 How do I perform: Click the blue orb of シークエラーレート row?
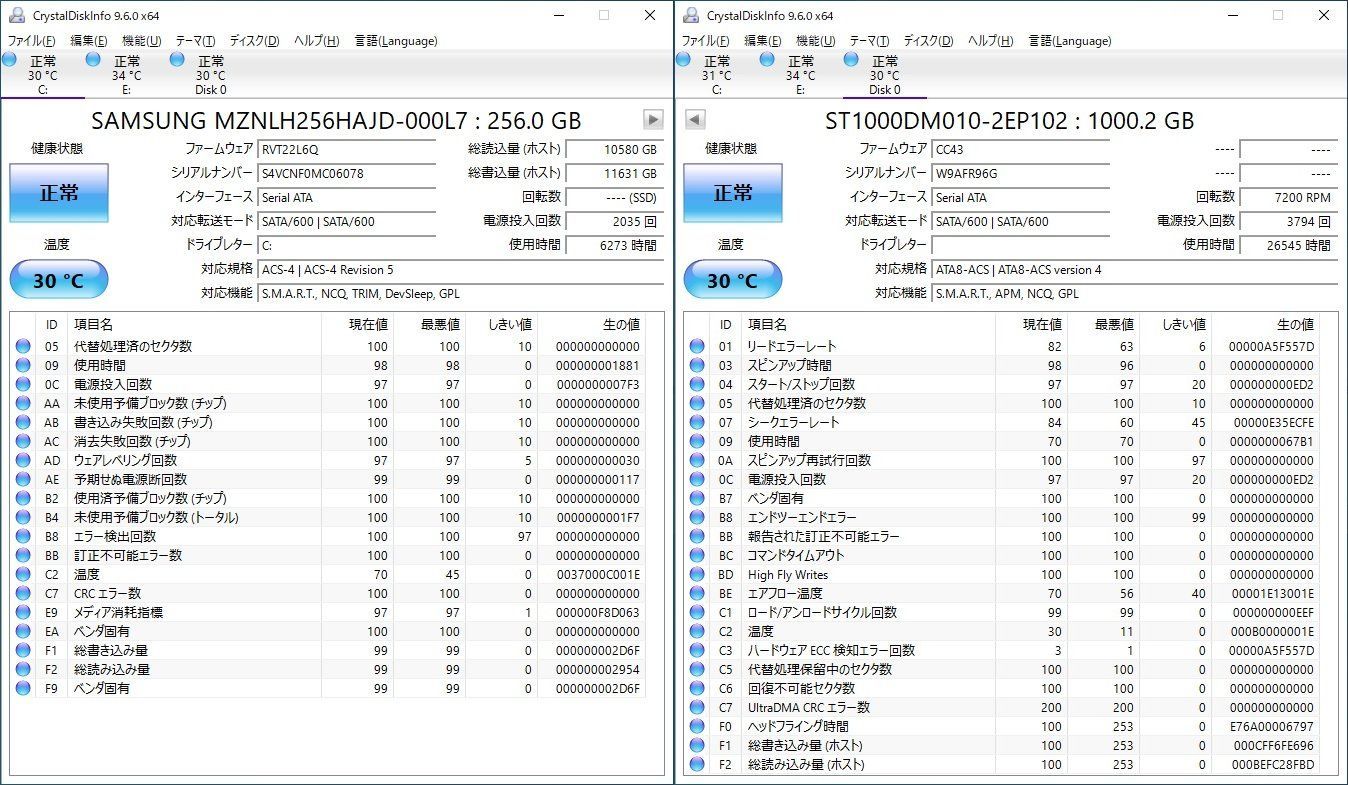pos(697,422)
